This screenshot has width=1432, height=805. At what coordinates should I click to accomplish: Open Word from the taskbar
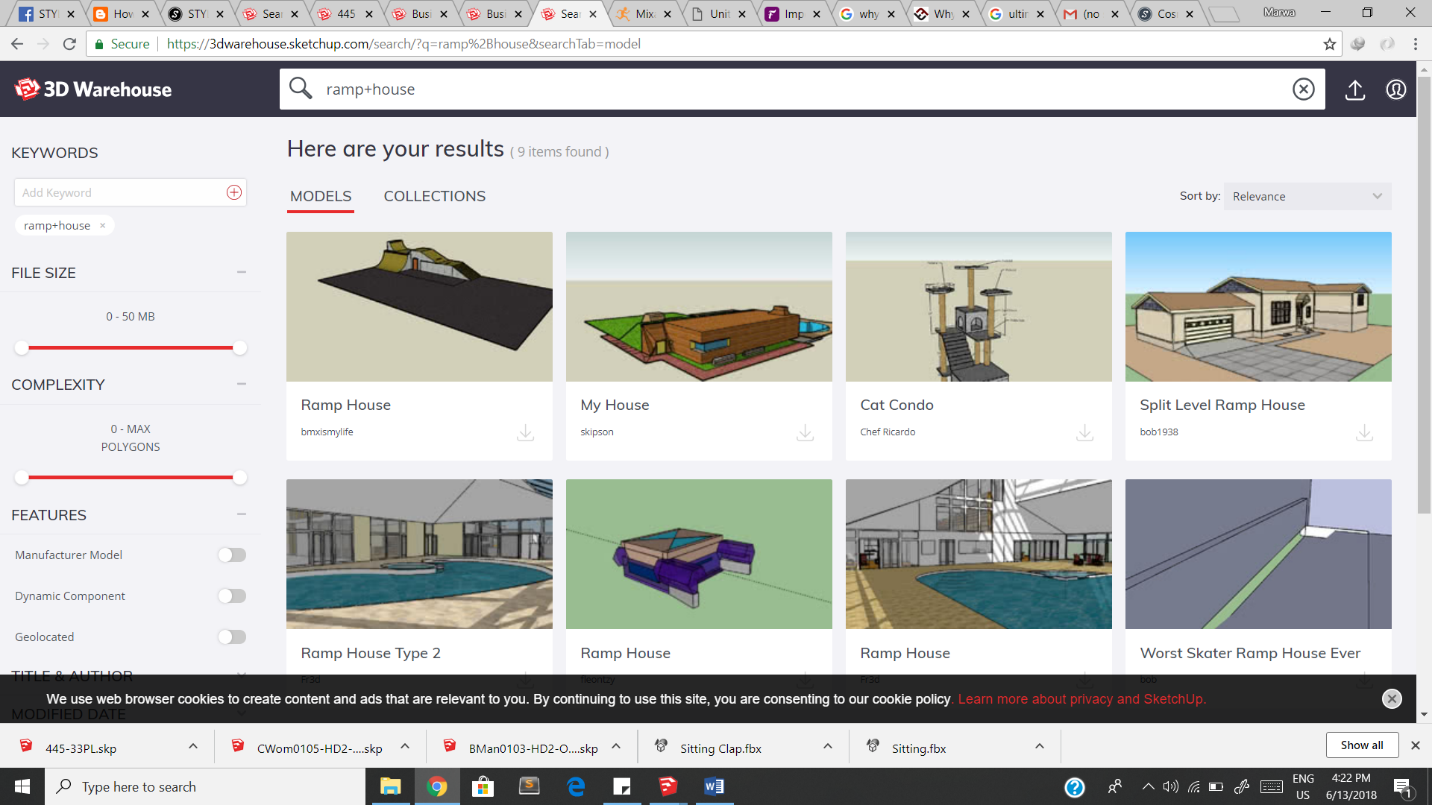(x=714, y=786)
